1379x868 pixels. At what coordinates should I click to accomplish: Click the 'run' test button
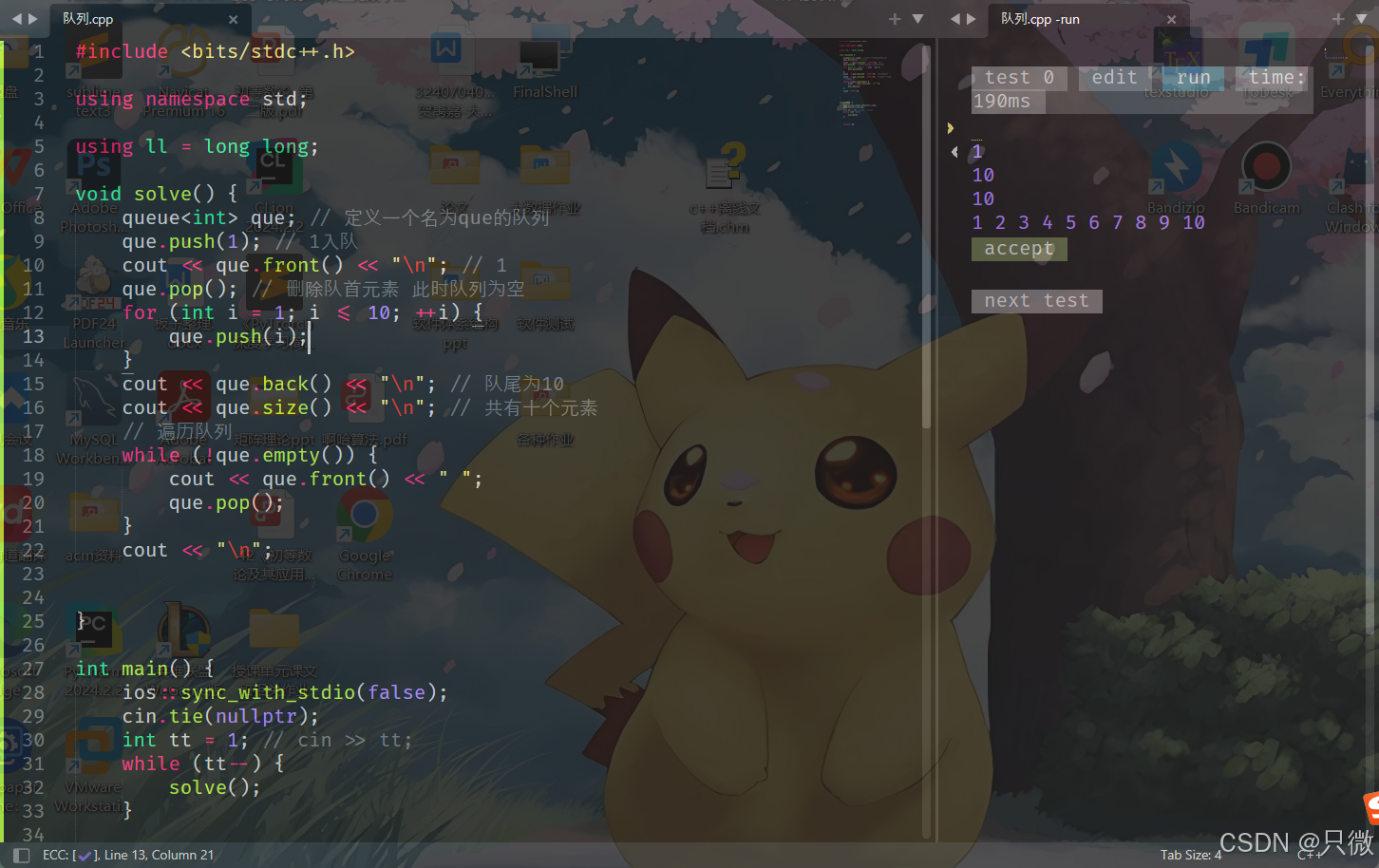coord(1194,78)
